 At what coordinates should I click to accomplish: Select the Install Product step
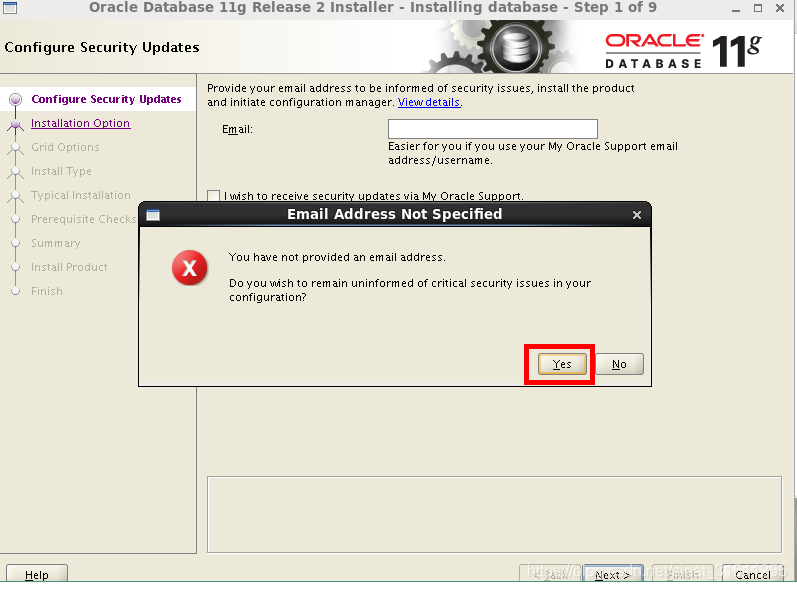pos(69,267)
